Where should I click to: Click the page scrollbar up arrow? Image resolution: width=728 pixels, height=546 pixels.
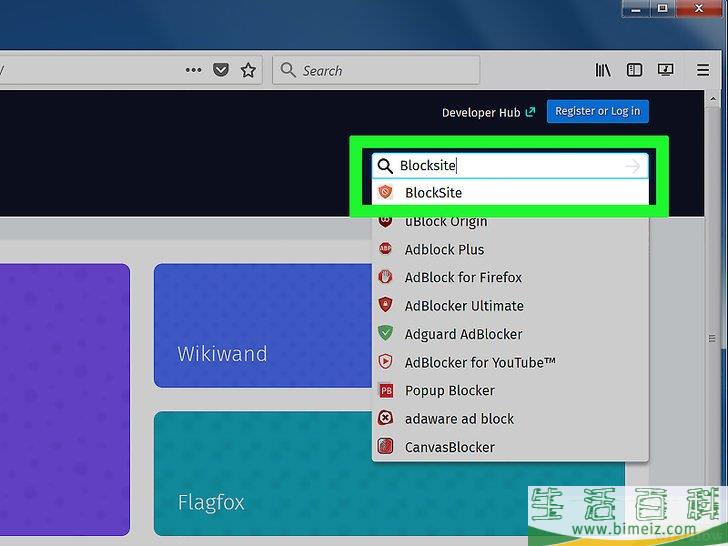pos(713,99)
